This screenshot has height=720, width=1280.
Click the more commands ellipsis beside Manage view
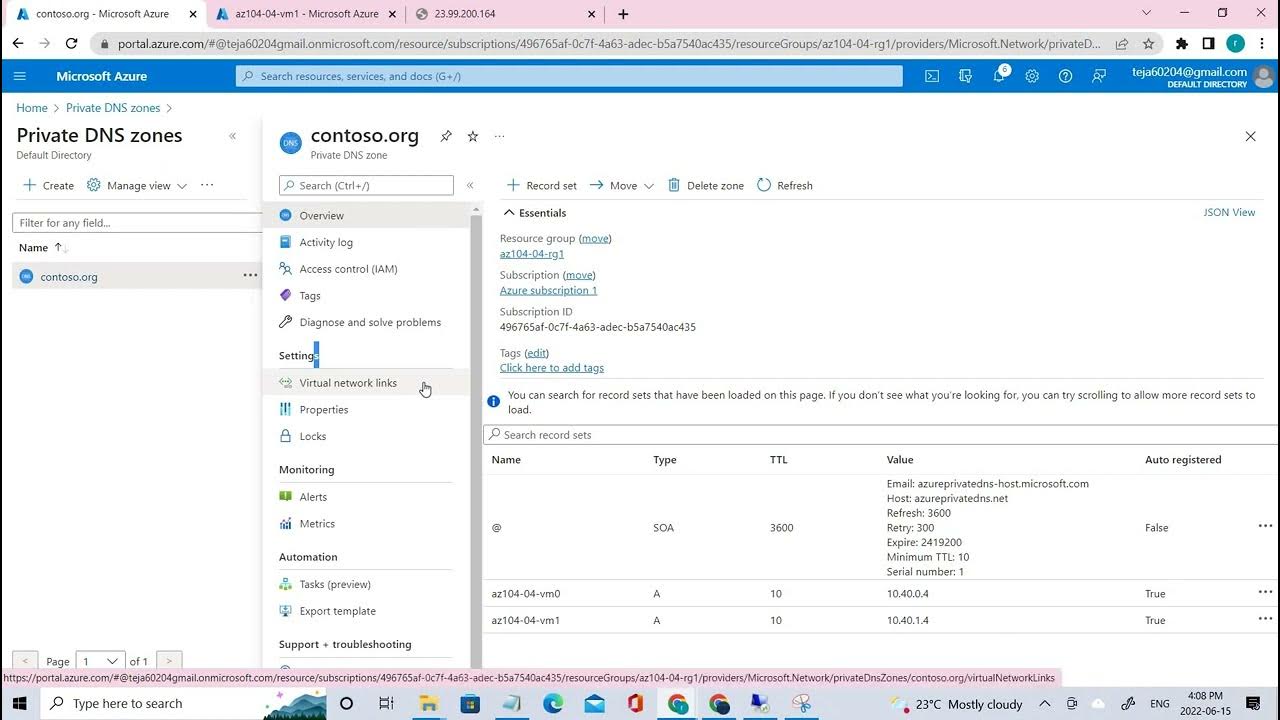pos(207,185)
